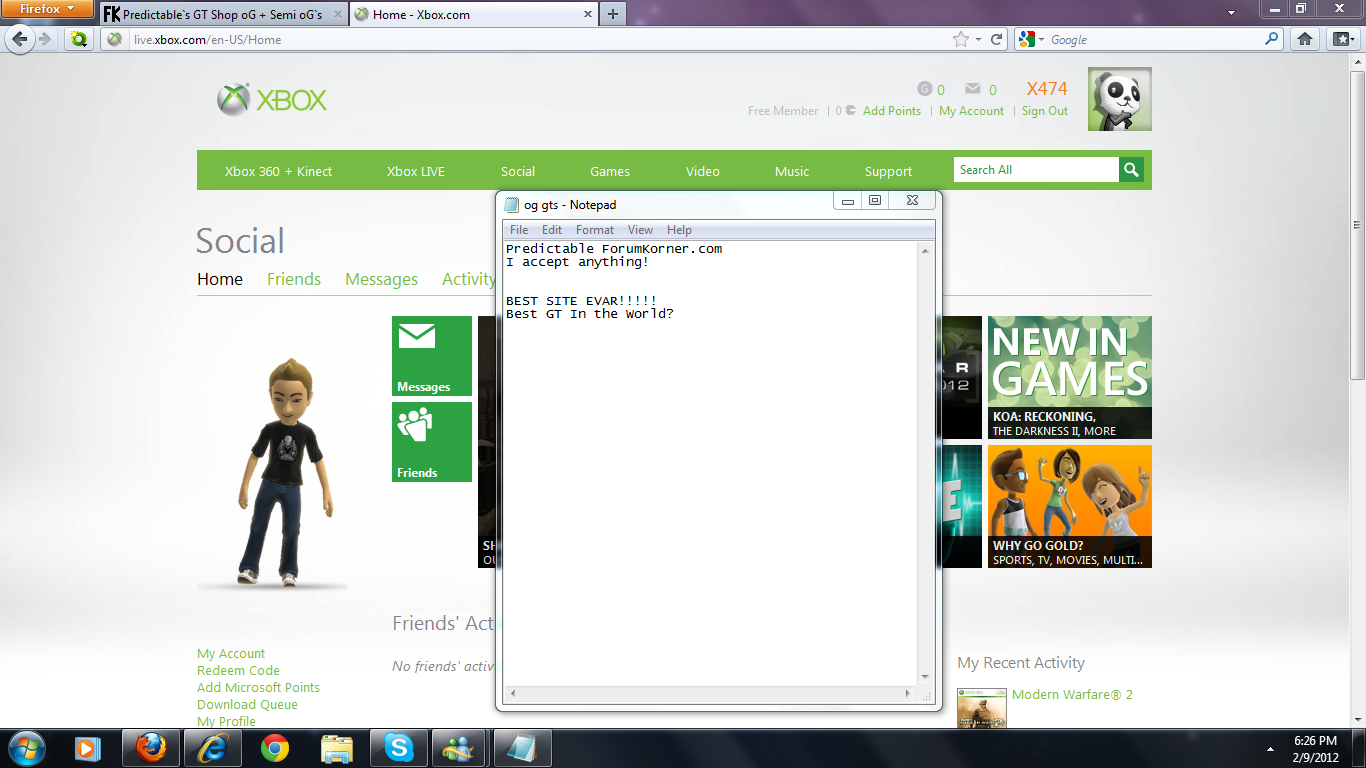Image resolution: width=1366 pixels, height=768 pixels.
Task: Open Video in the green navigation bar
Action: (703, 171)
